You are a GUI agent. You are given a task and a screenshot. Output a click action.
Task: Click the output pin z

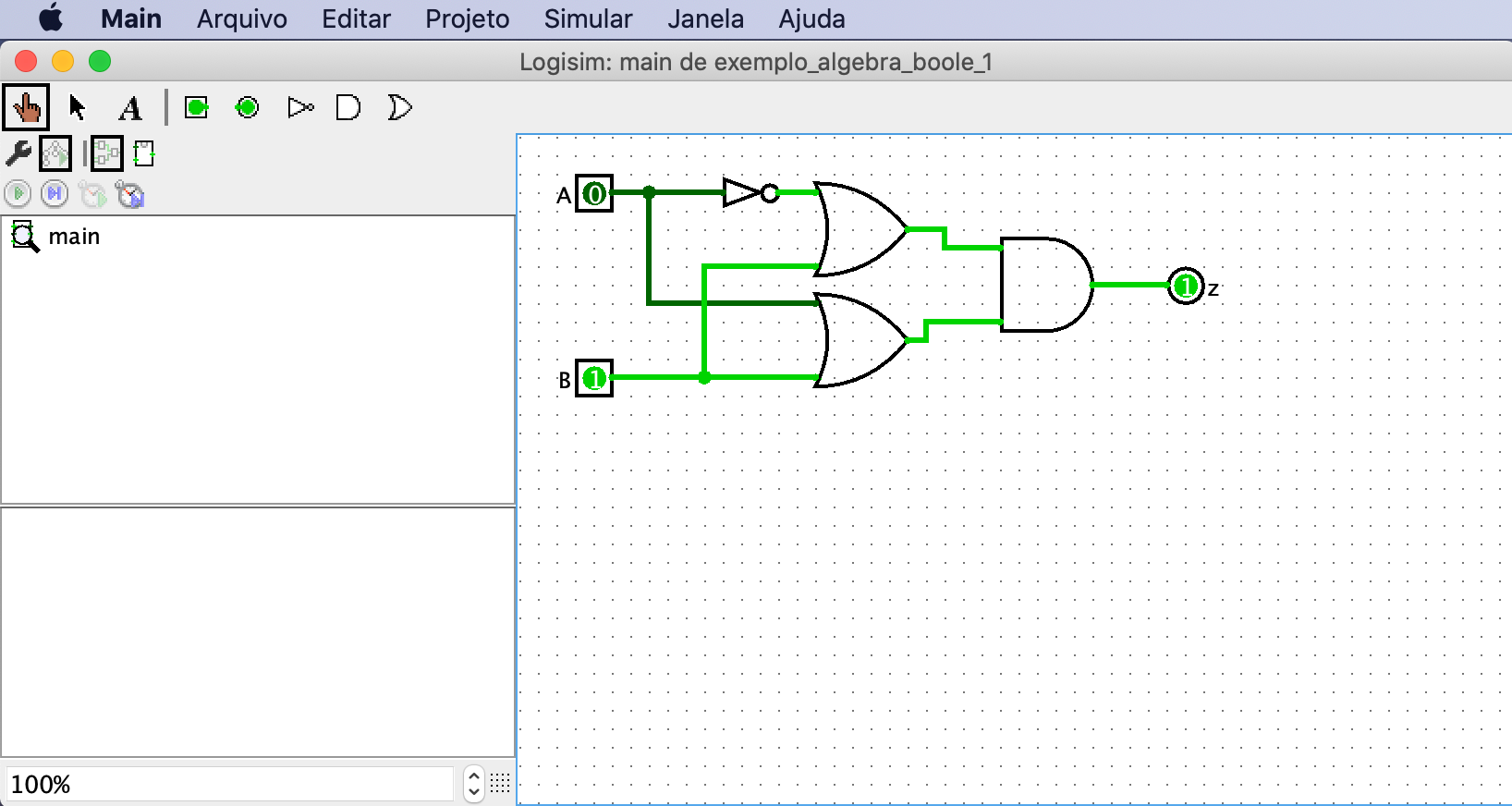[1186, 286]
